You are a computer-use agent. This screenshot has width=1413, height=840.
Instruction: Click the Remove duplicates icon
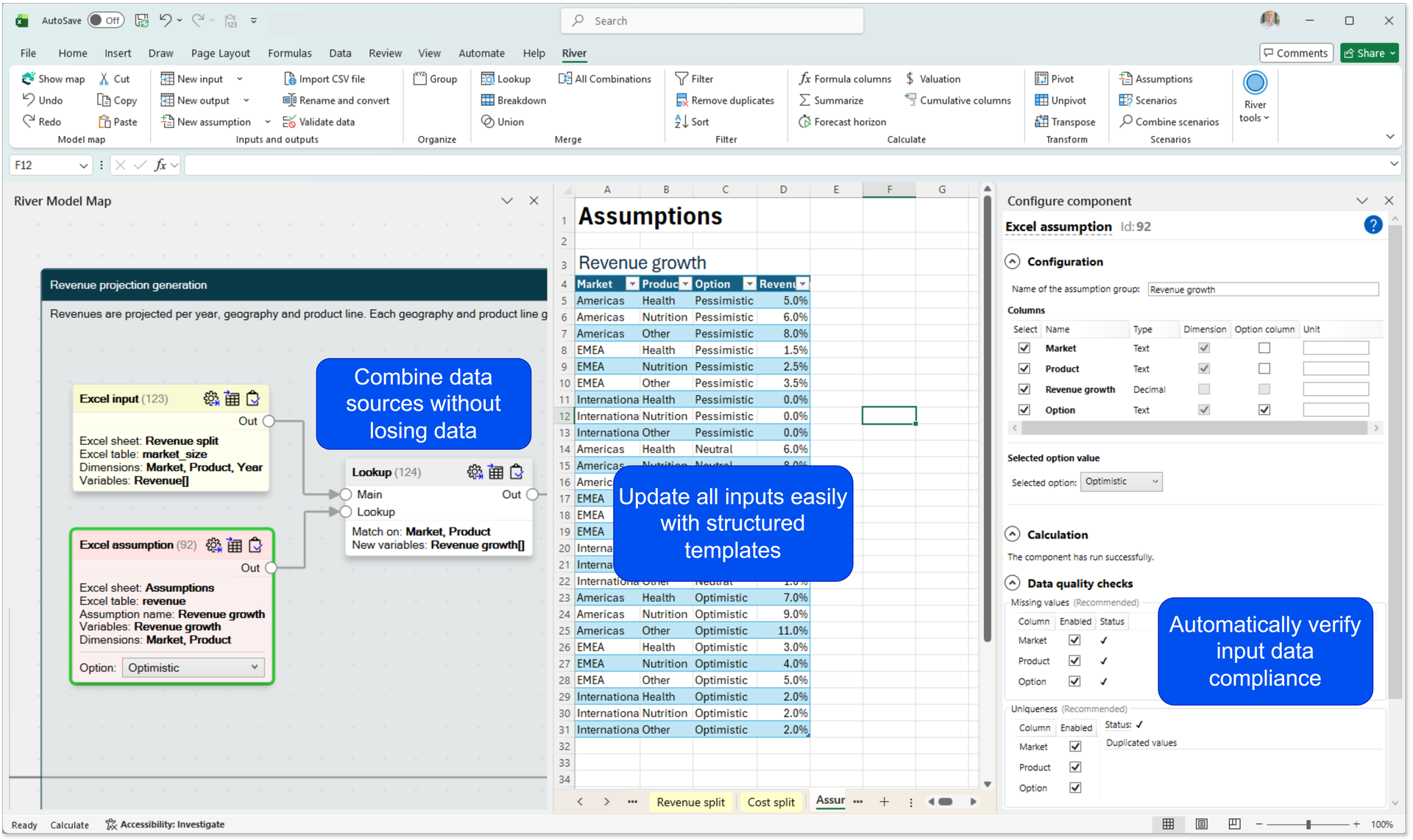coord(681,100)
